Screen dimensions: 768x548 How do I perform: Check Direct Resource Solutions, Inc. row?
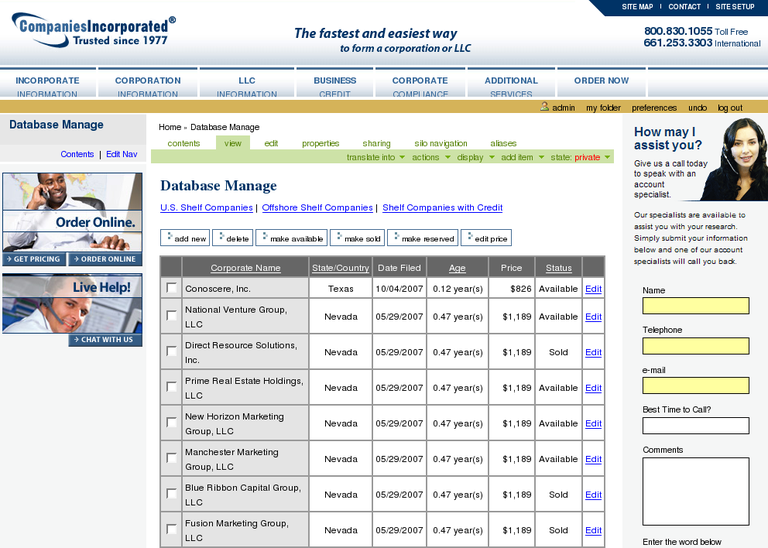[x=171, y=351]
